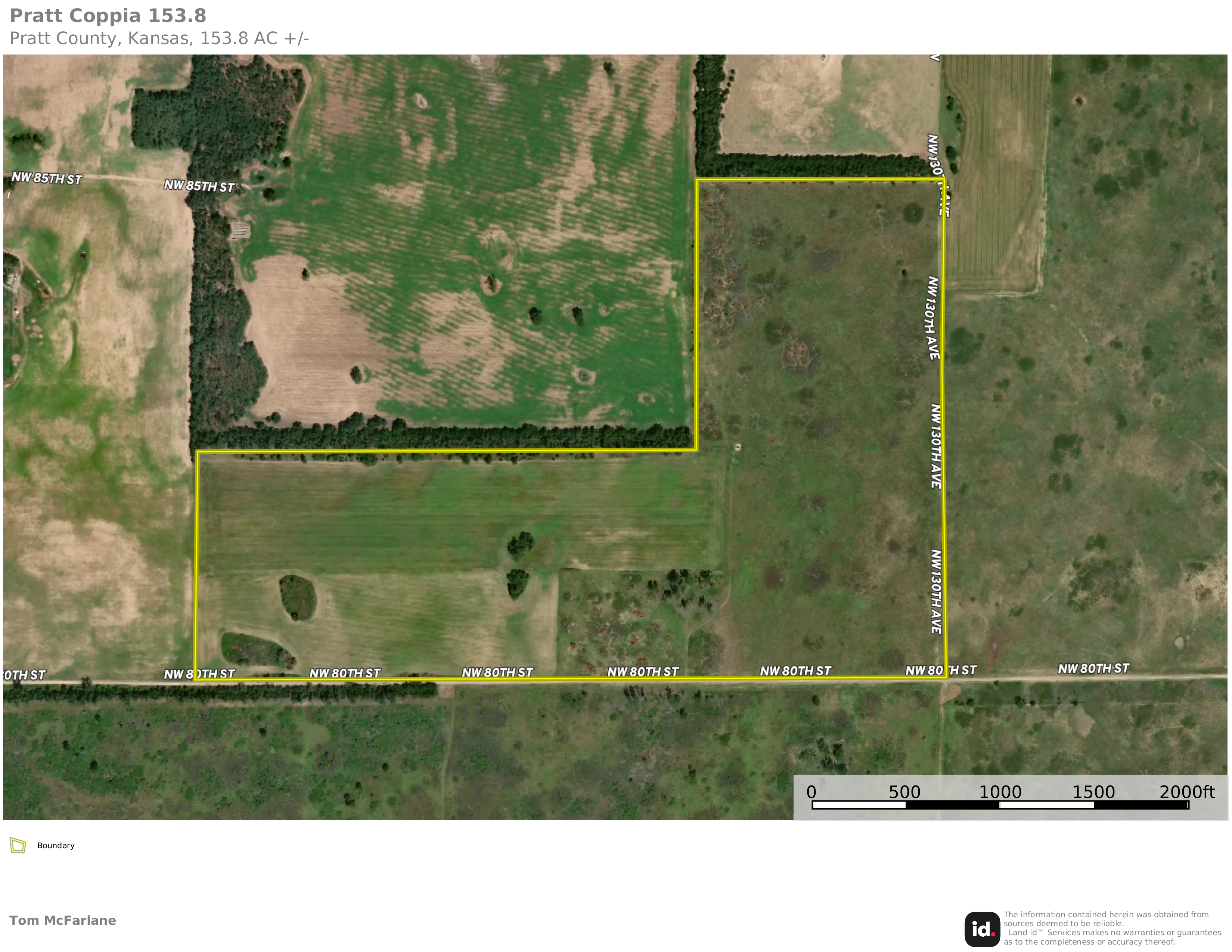Click the 1500 scale bar label

[1093, 792]
